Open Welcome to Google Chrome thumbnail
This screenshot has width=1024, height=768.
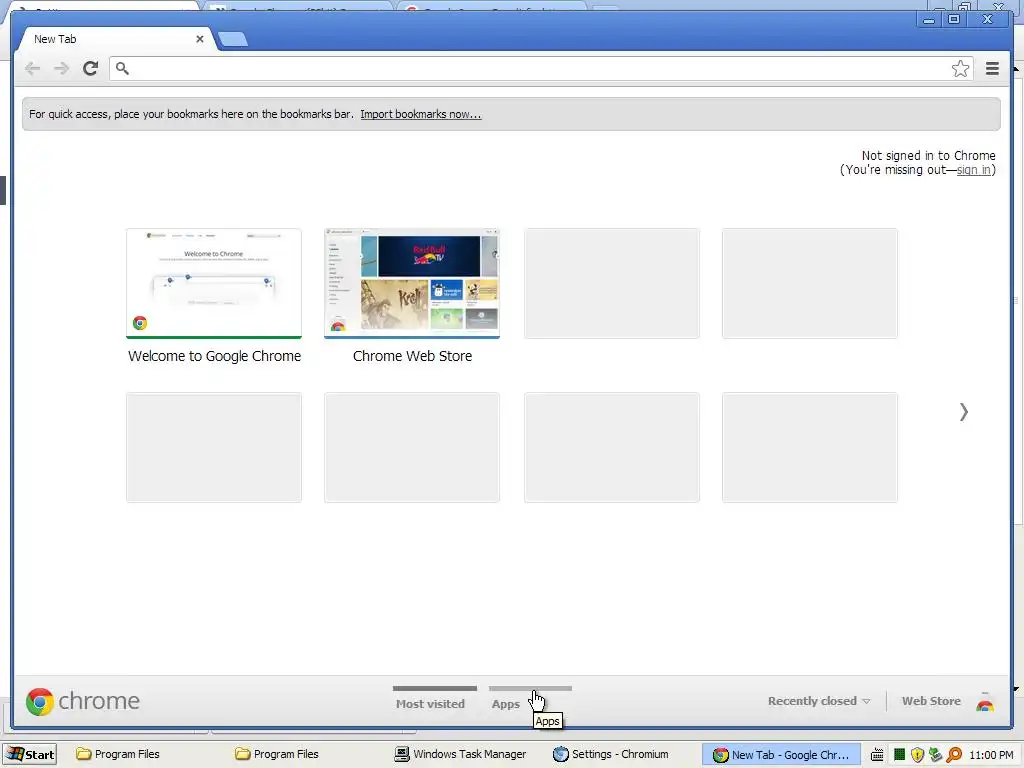tap(214, 283)
